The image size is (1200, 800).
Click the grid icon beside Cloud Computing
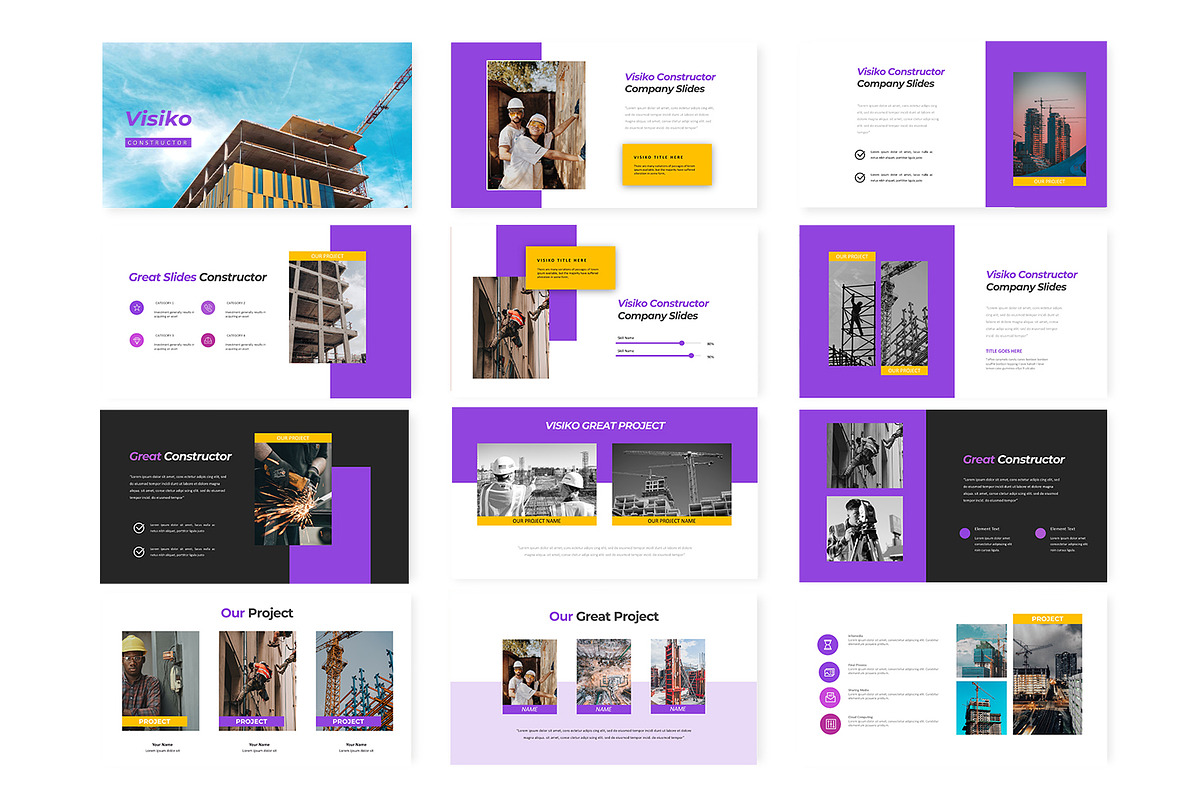(829, 724)
